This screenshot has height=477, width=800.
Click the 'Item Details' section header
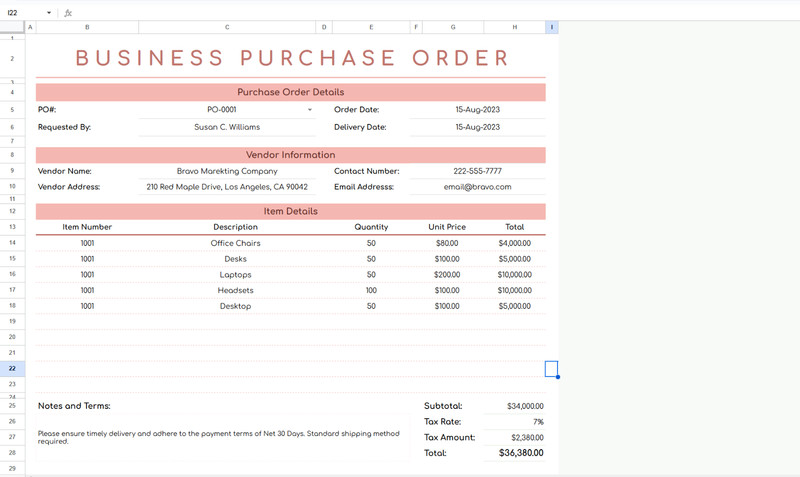(291, 211)
